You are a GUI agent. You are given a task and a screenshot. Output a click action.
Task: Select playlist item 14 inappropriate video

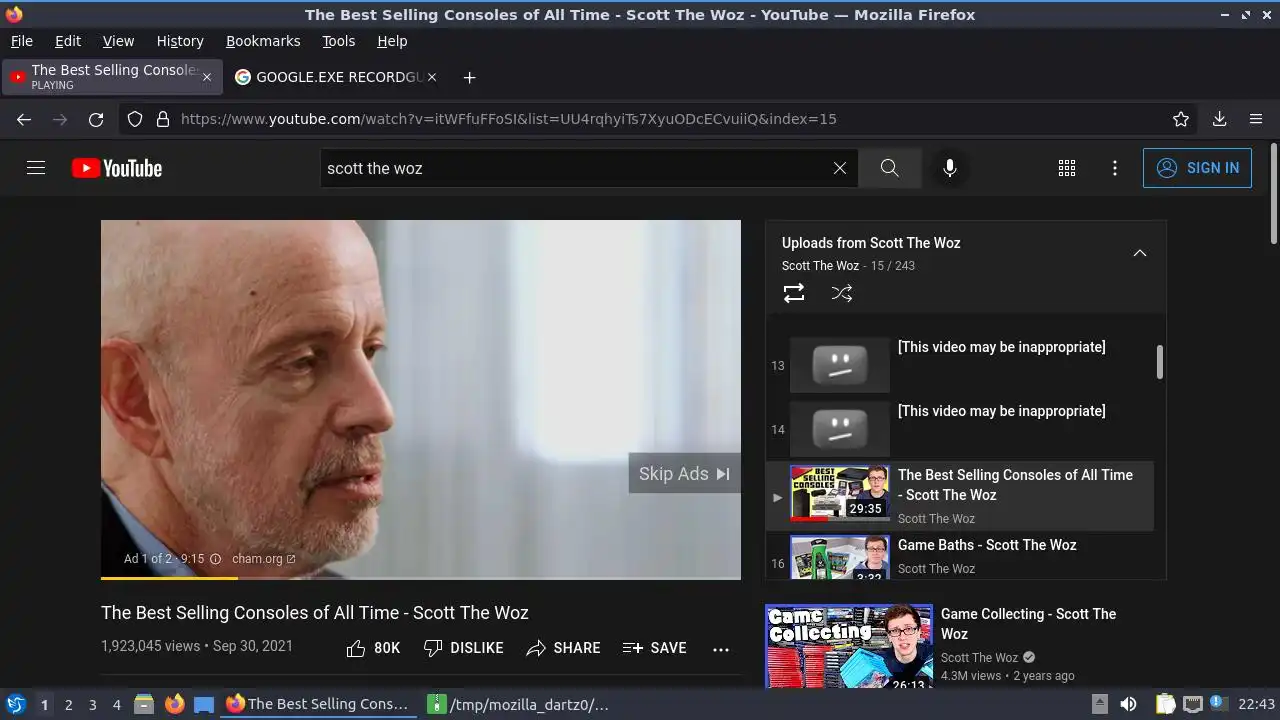960,429
